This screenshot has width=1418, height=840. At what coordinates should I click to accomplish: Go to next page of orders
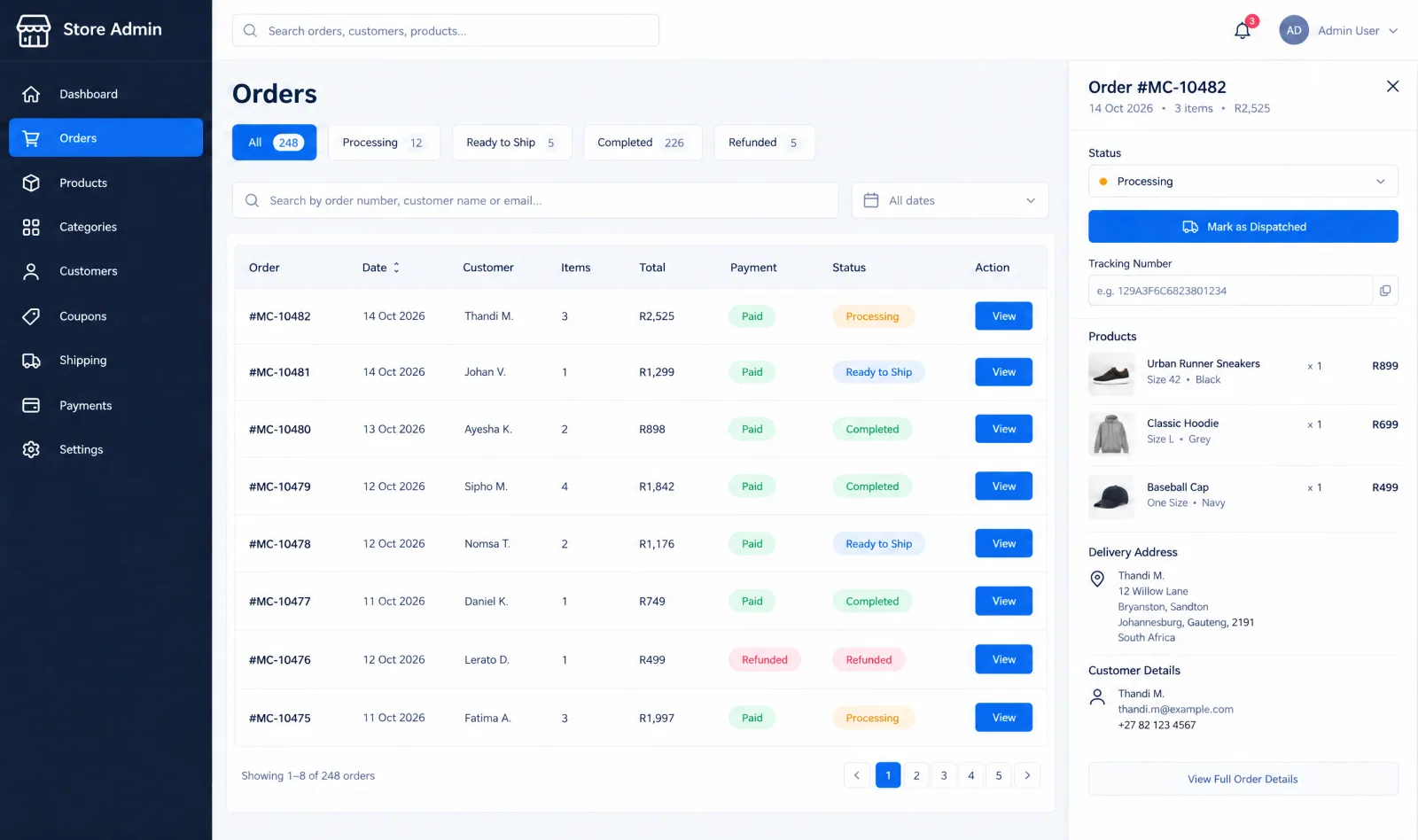[1027, 775]
